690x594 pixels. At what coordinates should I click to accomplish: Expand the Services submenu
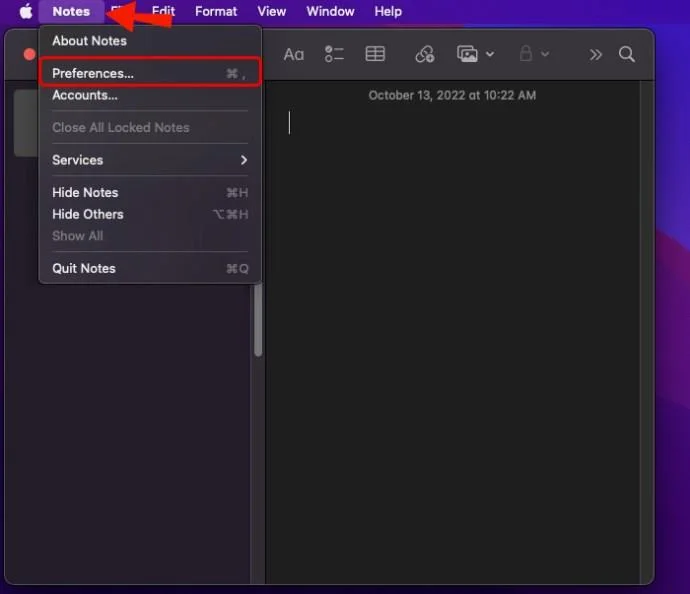point(150,160)
